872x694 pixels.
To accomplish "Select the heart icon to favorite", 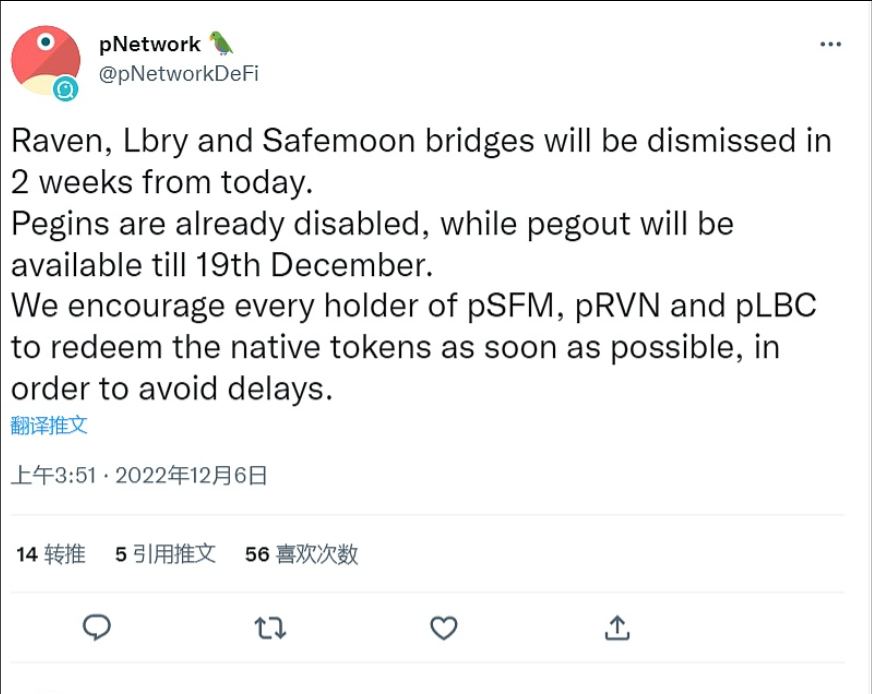I will (443, 629).
